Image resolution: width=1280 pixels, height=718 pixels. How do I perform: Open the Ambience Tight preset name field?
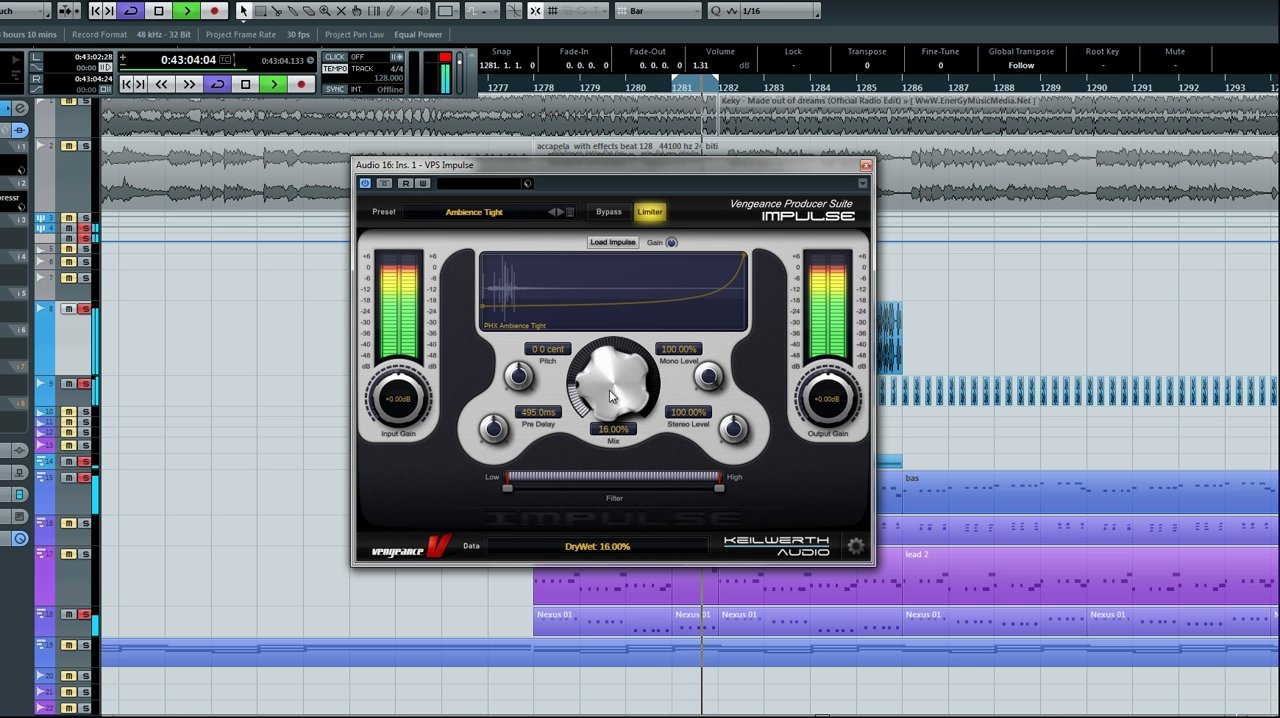coord(474,212)
